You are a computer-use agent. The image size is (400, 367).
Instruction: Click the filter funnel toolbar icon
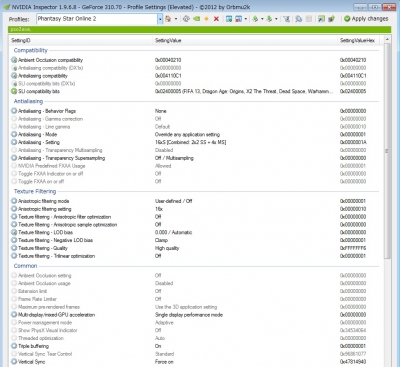coord(286,19)
